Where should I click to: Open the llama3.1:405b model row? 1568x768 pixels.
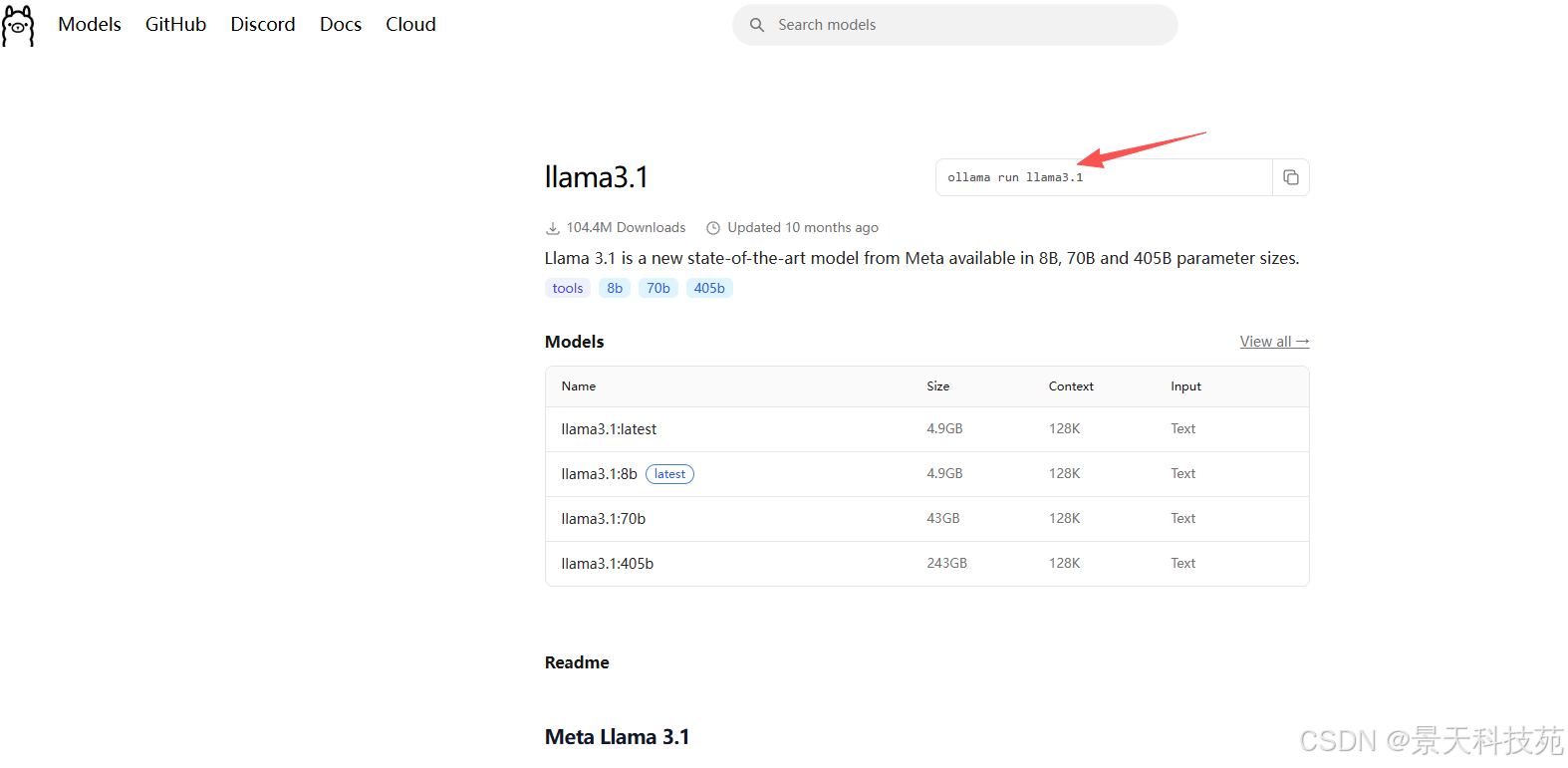click(x=926, y=564)
